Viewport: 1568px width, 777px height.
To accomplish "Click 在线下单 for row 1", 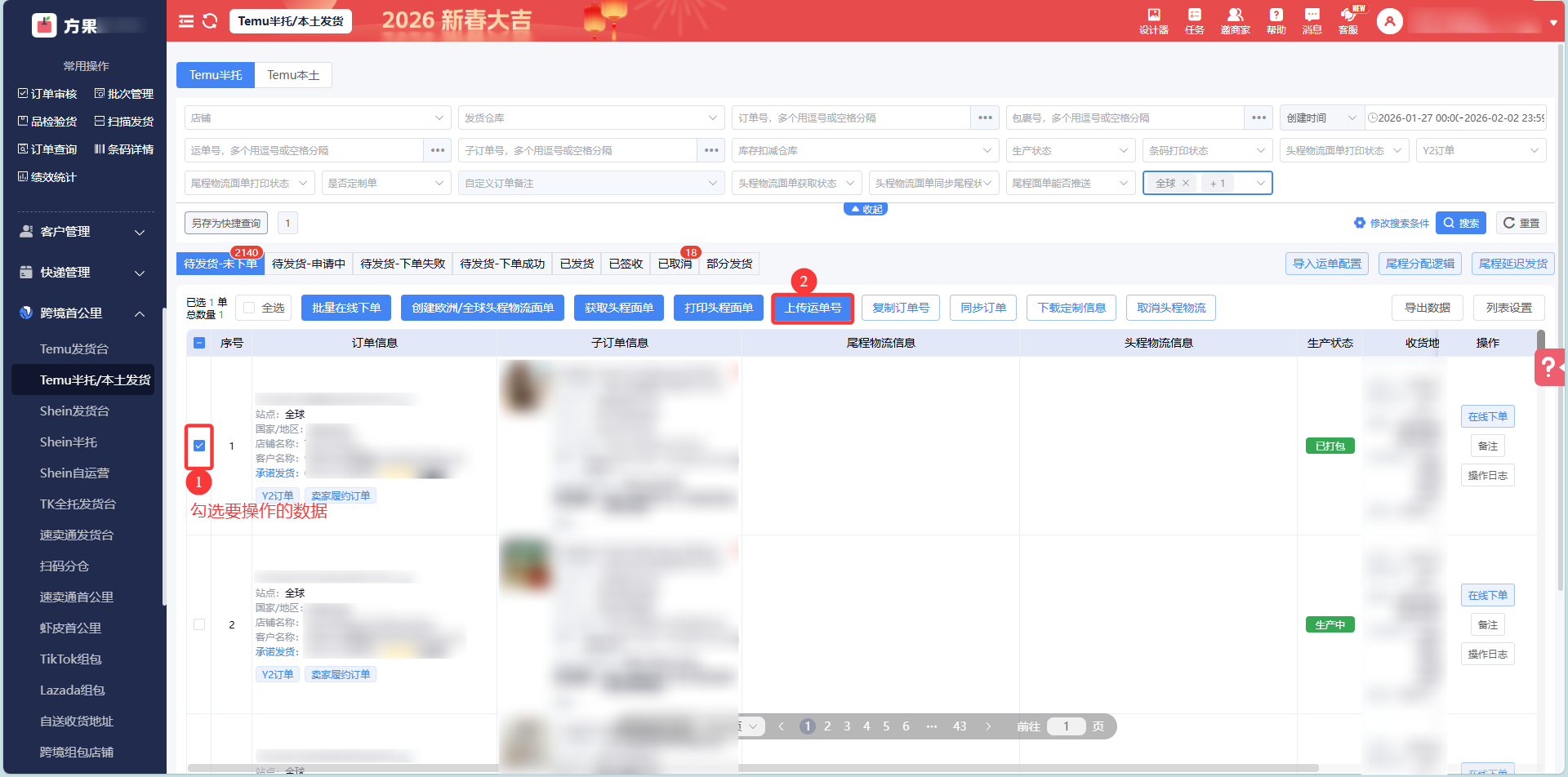I will click(1487, 416).
